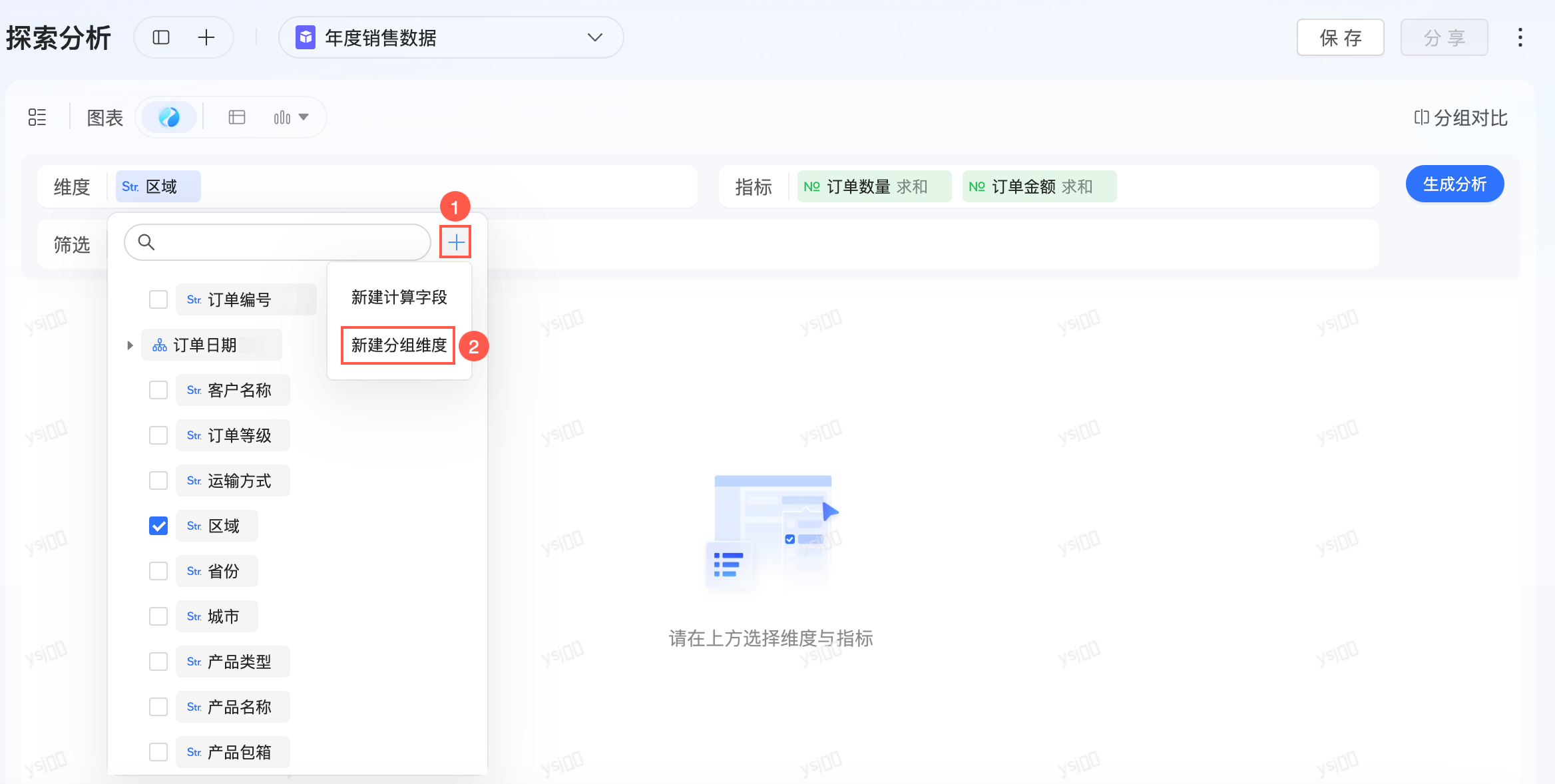
Task: Click the 保存 button
Action: pyautogui.click(x=1340, y=37)
